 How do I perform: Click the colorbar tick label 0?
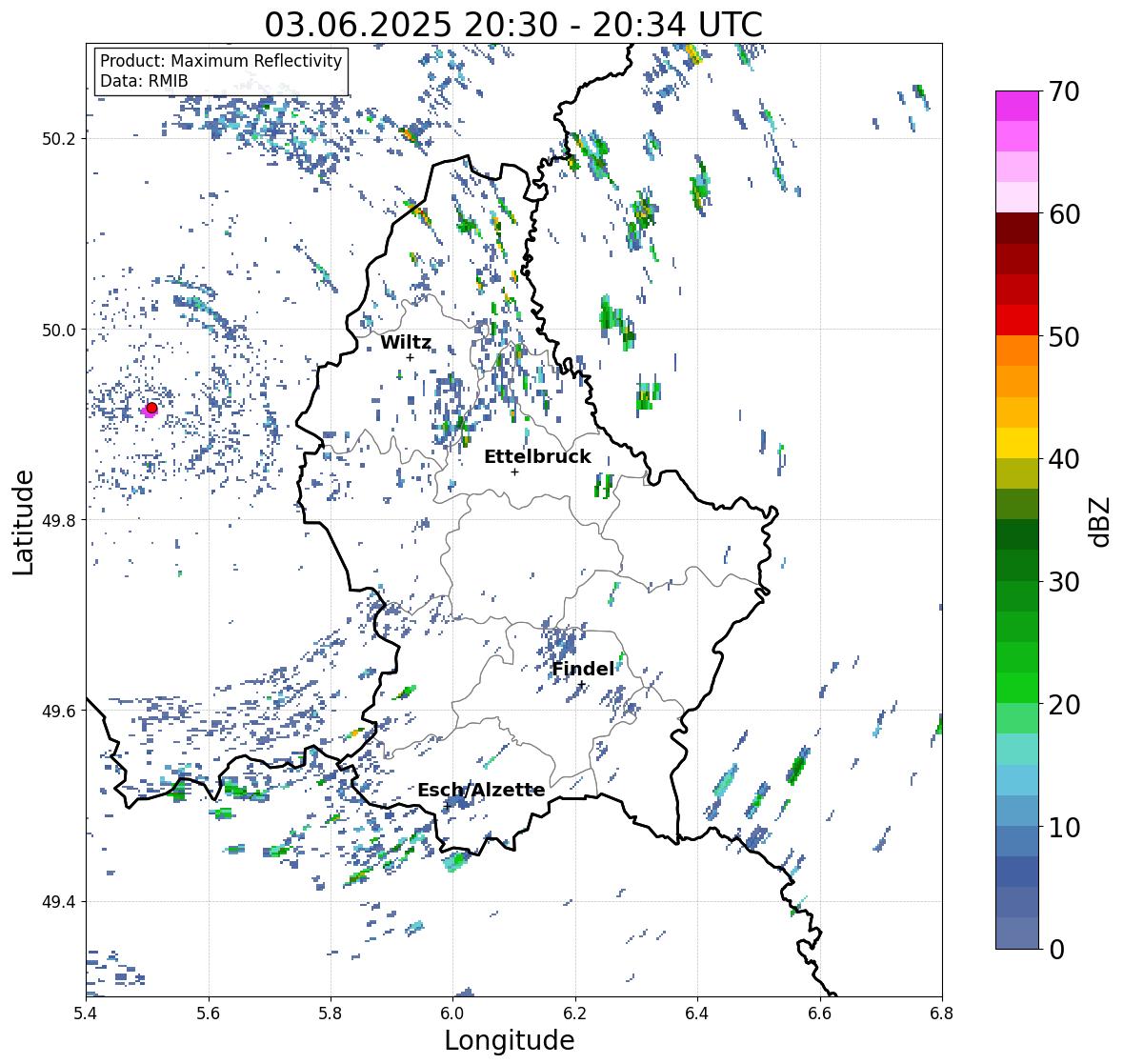click(x=1056, y=950)
